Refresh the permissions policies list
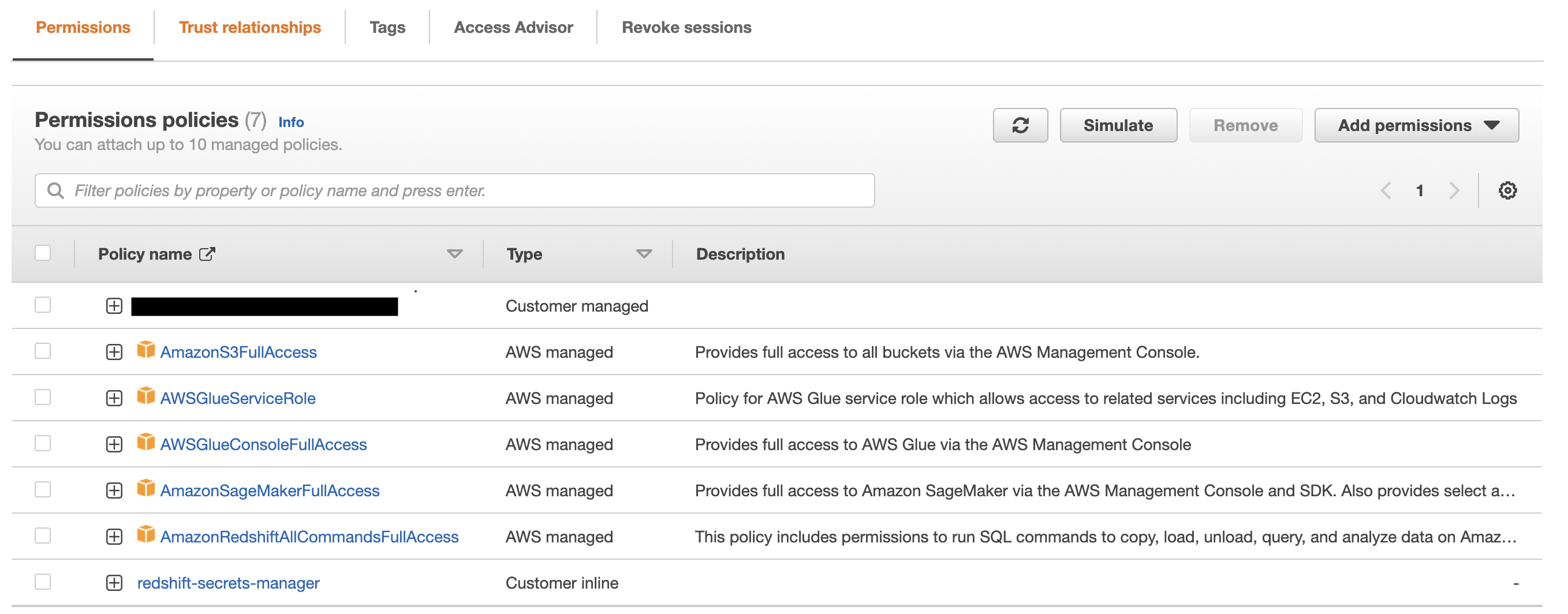Viewport: 1568px width, 614px height. [1020, 125]
